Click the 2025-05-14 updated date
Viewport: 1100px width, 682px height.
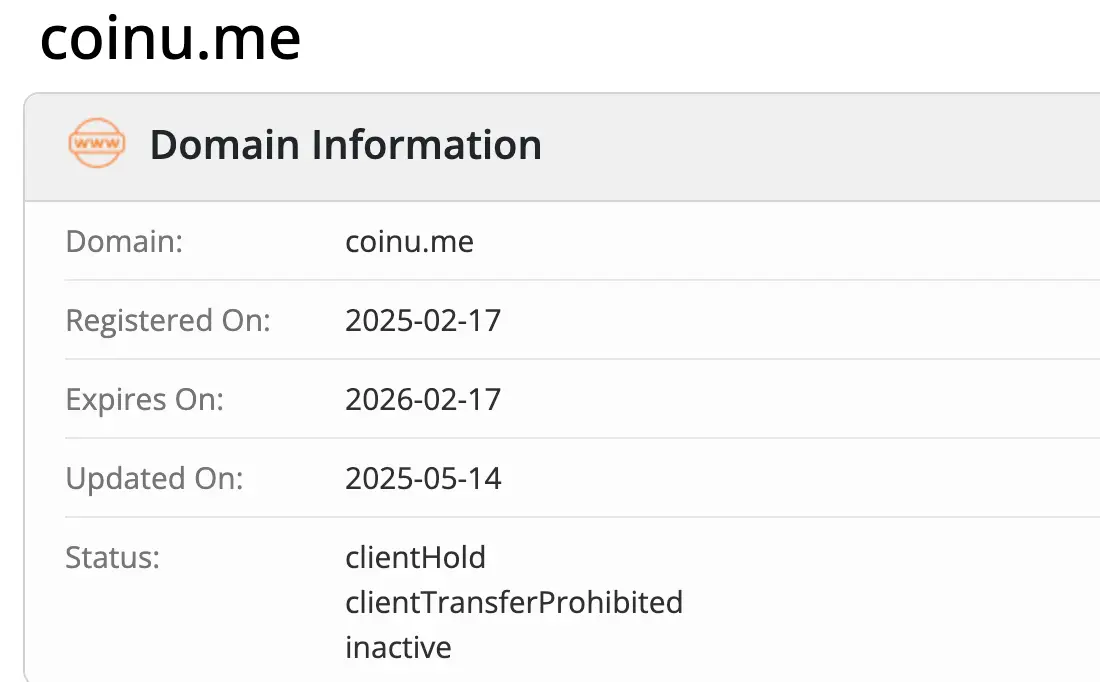(x=423, y=479)
